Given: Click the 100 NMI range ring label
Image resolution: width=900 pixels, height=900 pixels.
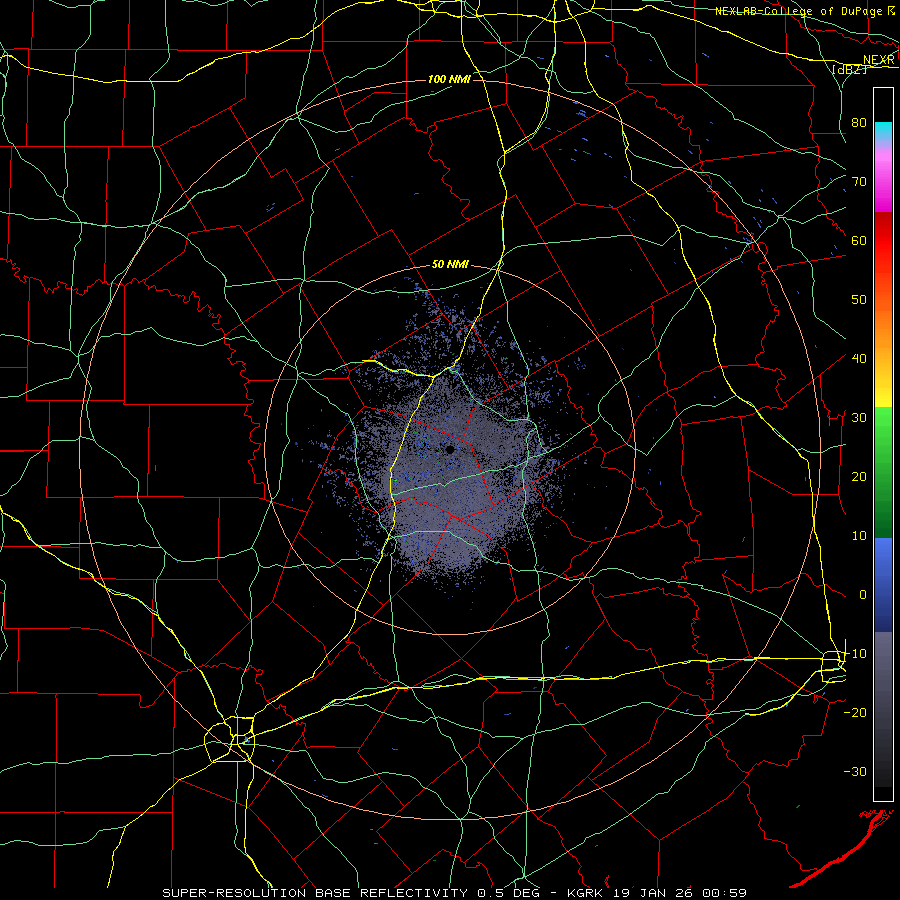Looking at the screenshot, I should [449, 79].
